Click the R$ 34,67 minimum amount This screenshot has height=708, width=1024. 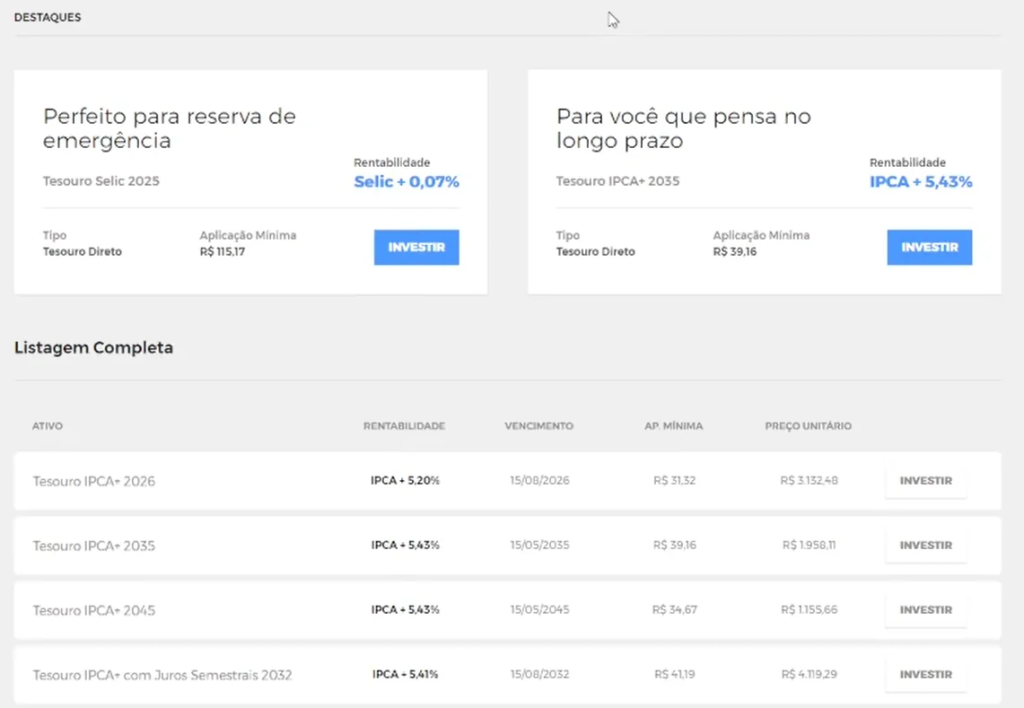(x=675, y=609)
